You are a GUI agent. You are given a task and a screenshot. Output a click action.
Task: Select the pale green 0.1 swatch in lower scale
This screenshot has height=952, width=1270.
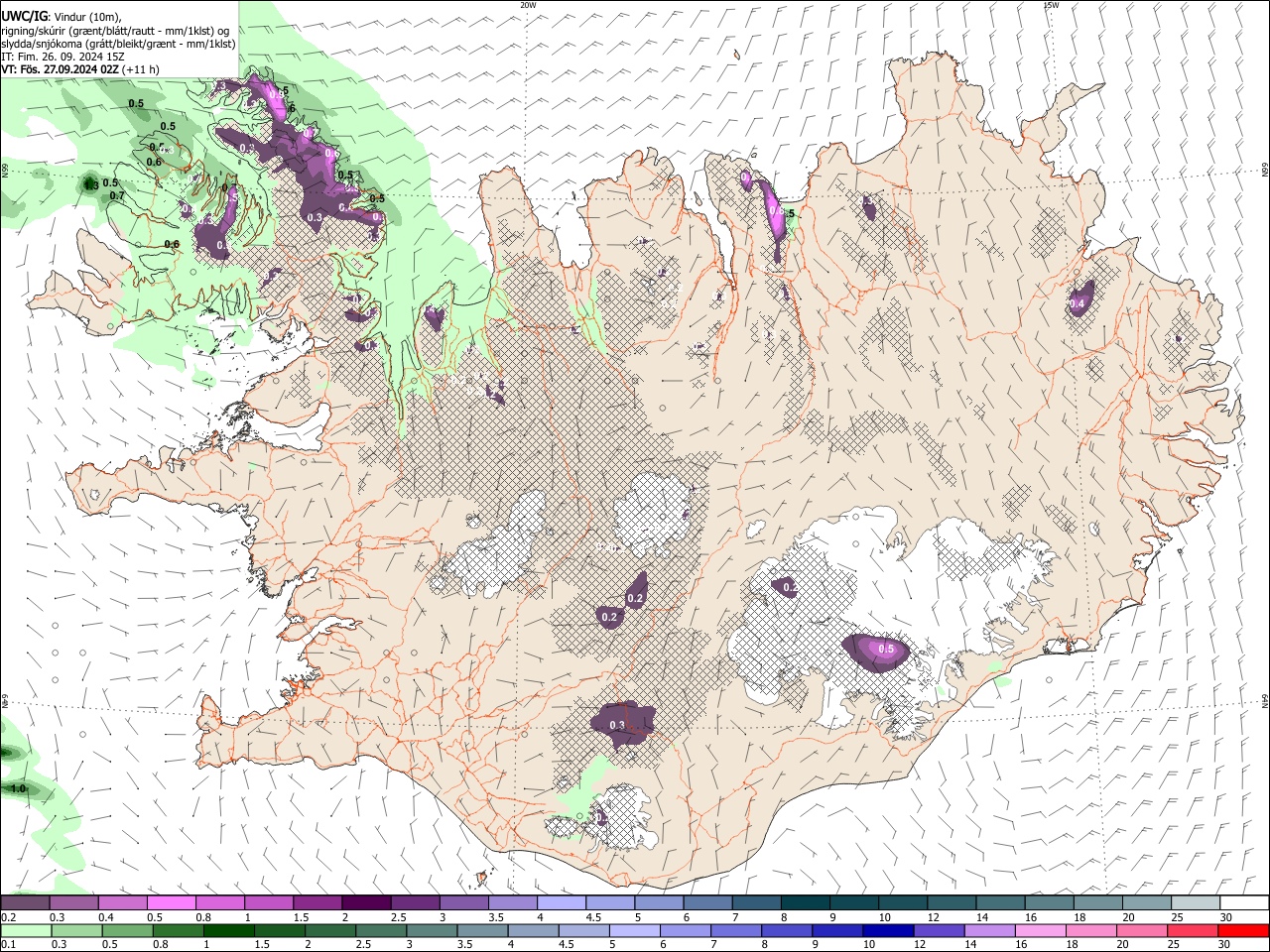pos(26,930)
